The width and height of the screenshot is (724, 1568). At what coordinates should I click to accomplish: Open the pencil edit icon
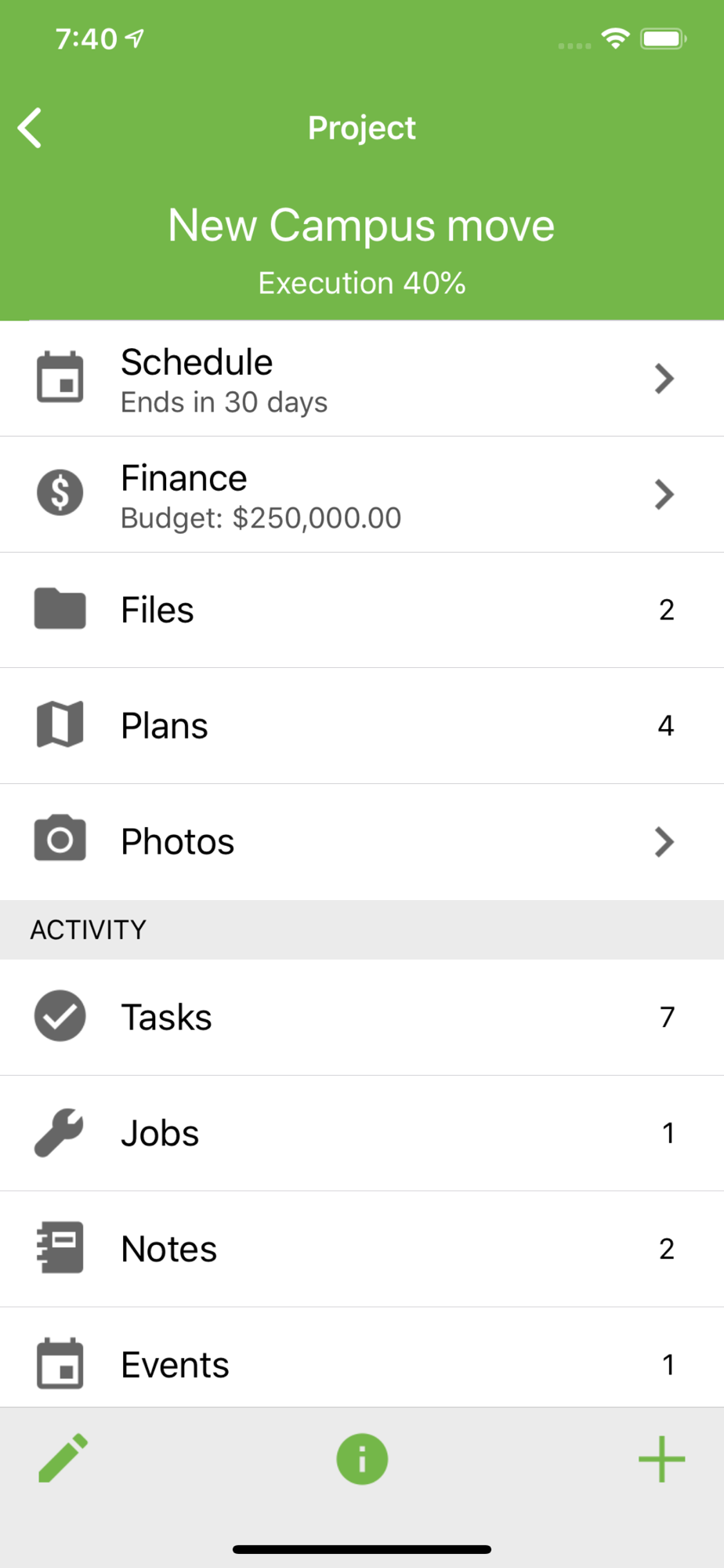63,1459
